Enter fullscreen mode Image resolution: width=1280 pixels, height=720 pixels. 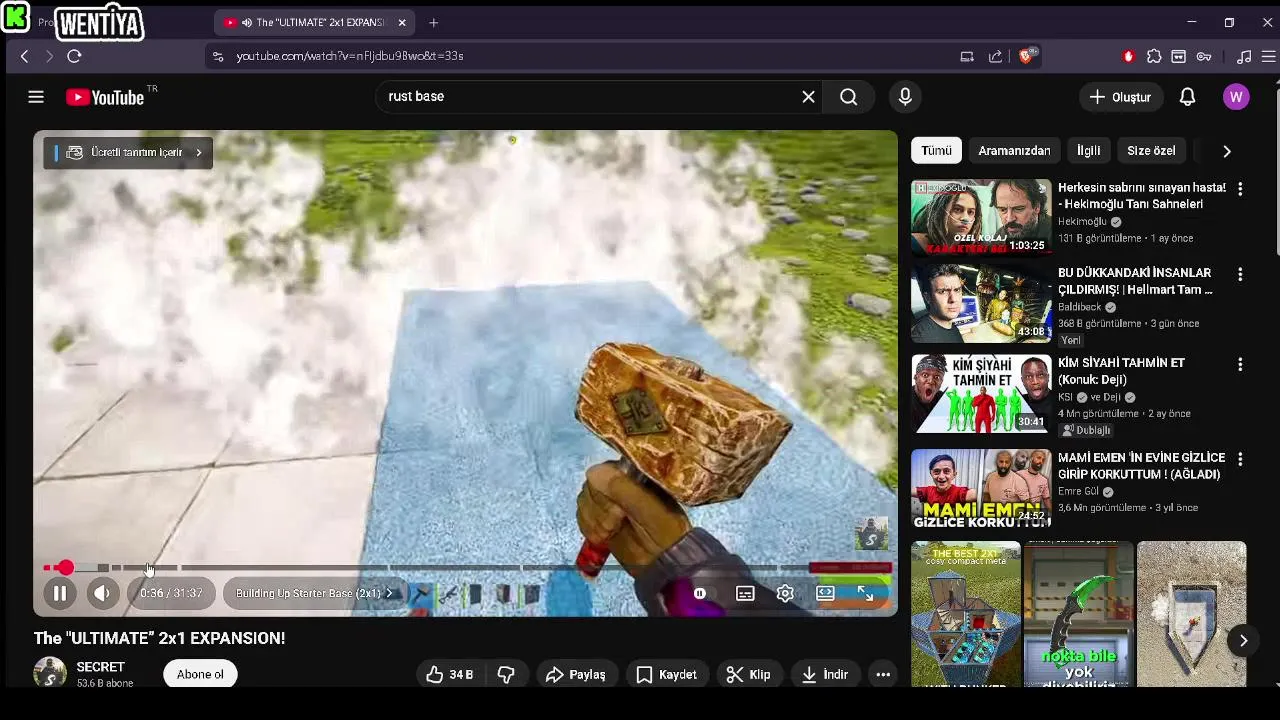tap(865, 594)
